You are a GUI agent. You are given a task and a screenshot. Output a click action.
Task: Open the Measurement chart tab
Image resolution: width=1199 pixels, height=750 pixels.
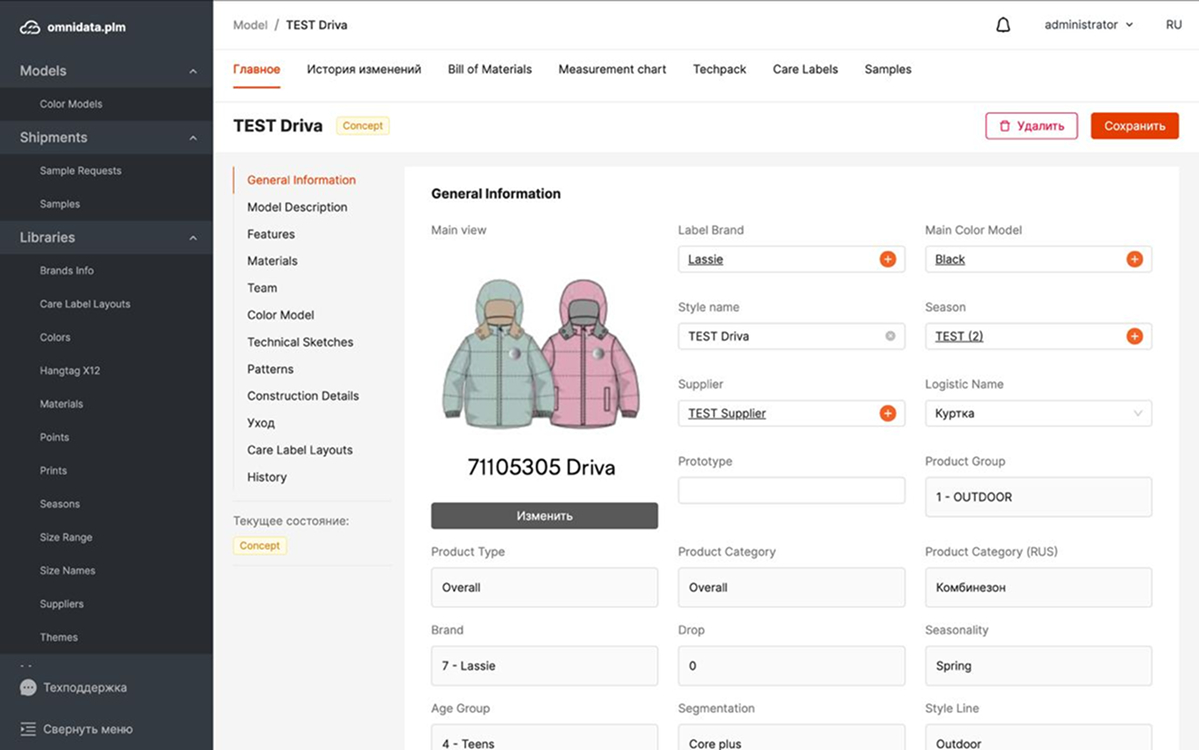(x=612, y=69)
